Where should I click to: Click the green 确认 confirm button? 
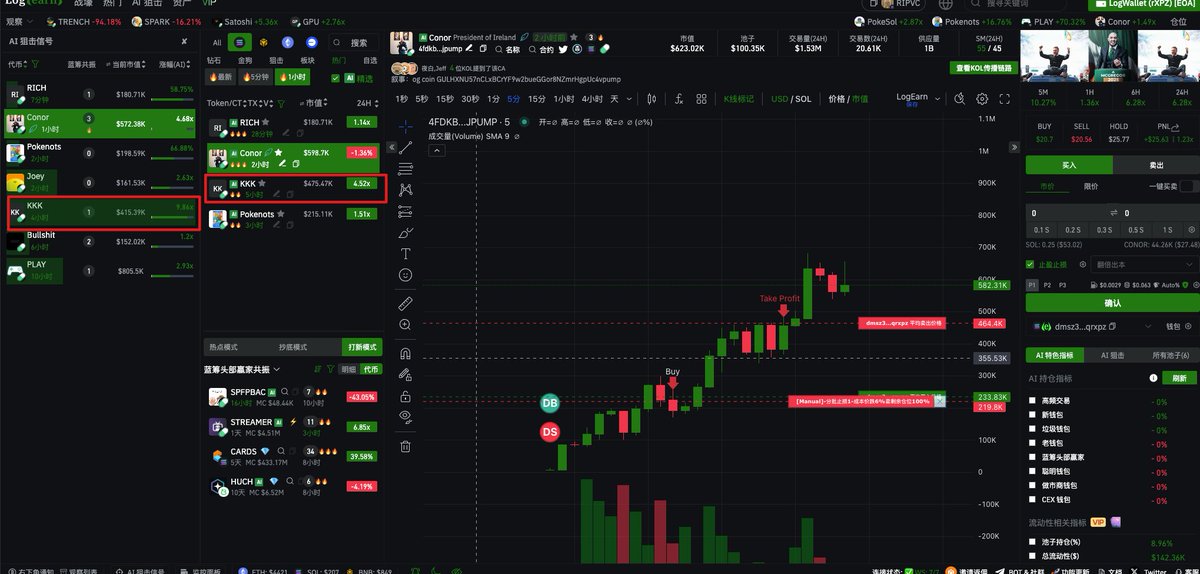[x=1112, y=303]
